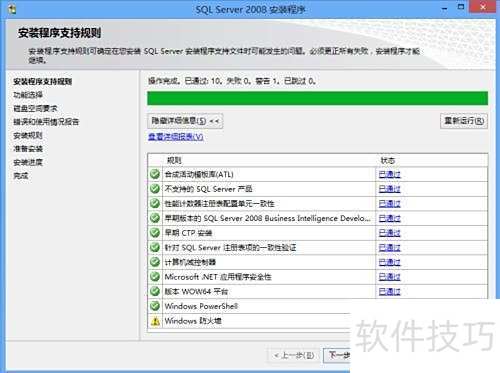Viewport: 500px width, 373px height.
Task: Click the warning icon beside Windows 防火墙
Action: pos(155,321)
